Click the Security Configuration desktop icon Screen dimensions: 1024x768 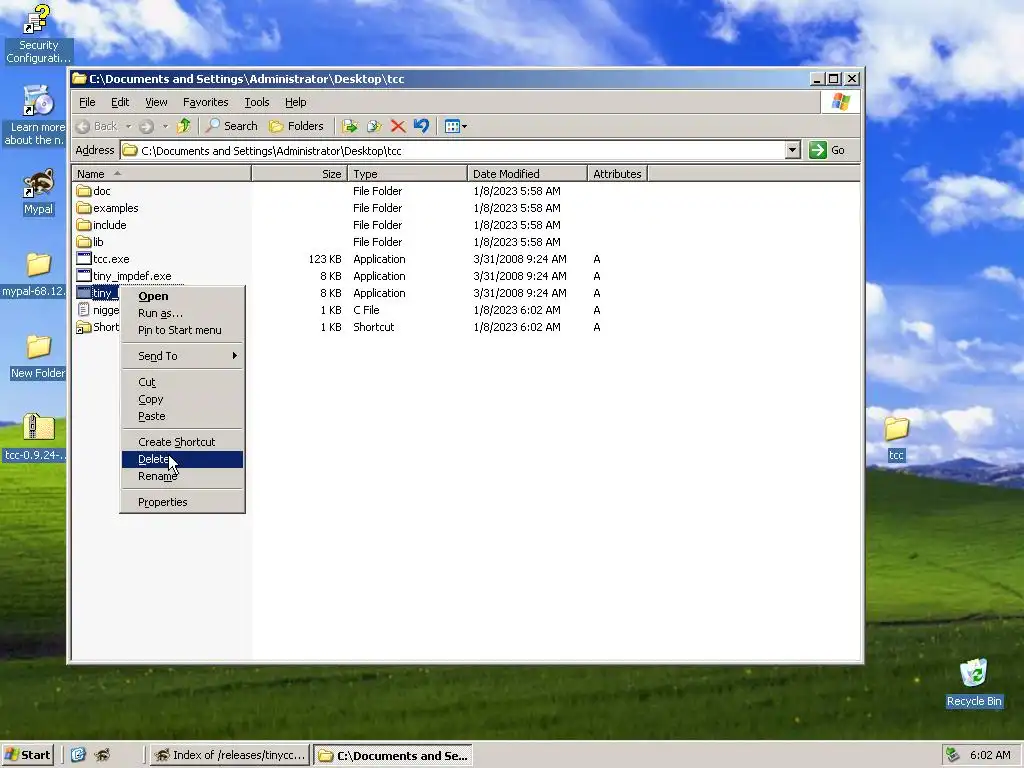[x=37, y=34]
